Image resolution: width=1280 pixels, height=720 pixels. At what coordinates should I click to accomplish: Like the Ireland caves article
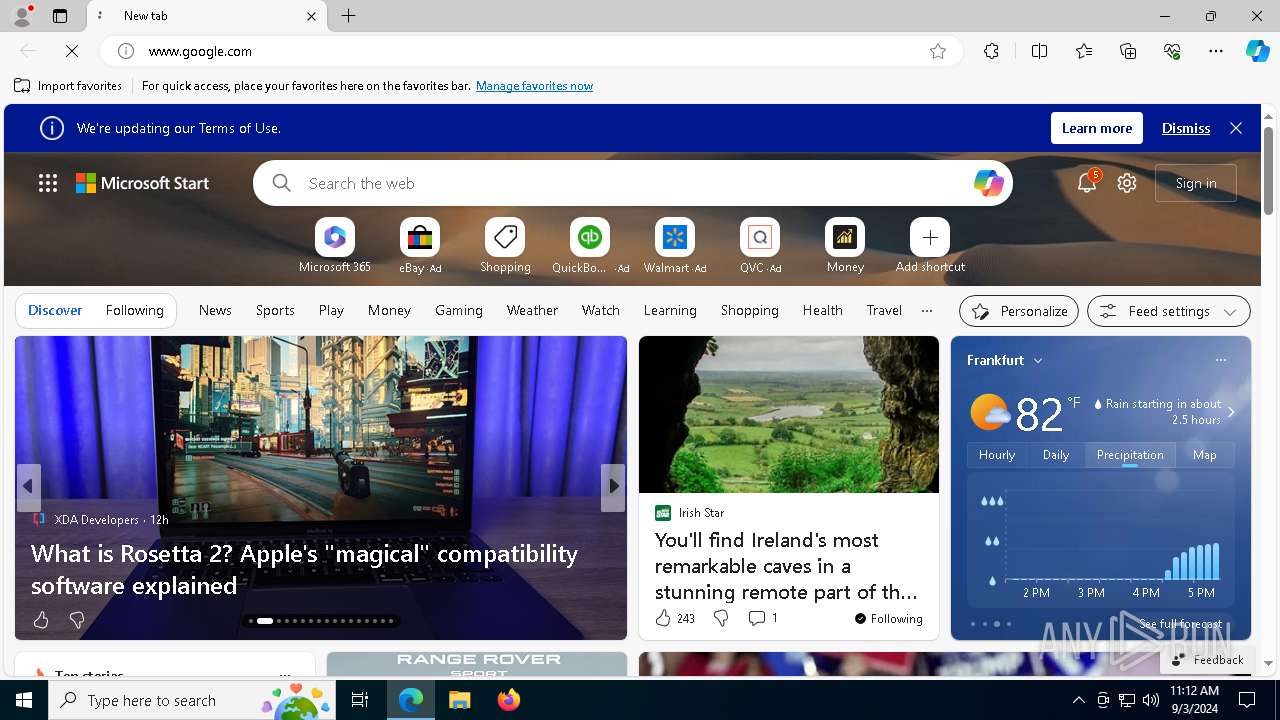click(x=663, y=618)
